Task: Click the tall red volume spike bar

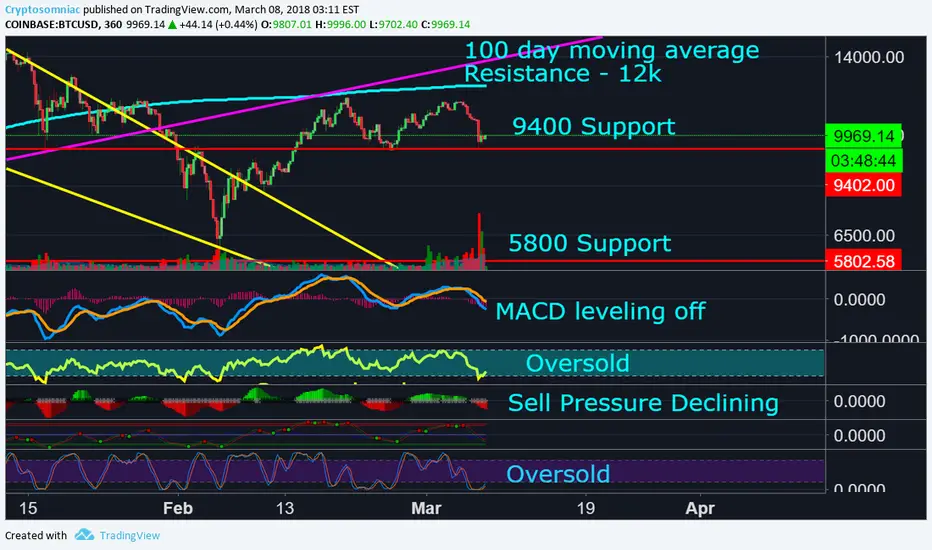Action: [x=479, y=241]
